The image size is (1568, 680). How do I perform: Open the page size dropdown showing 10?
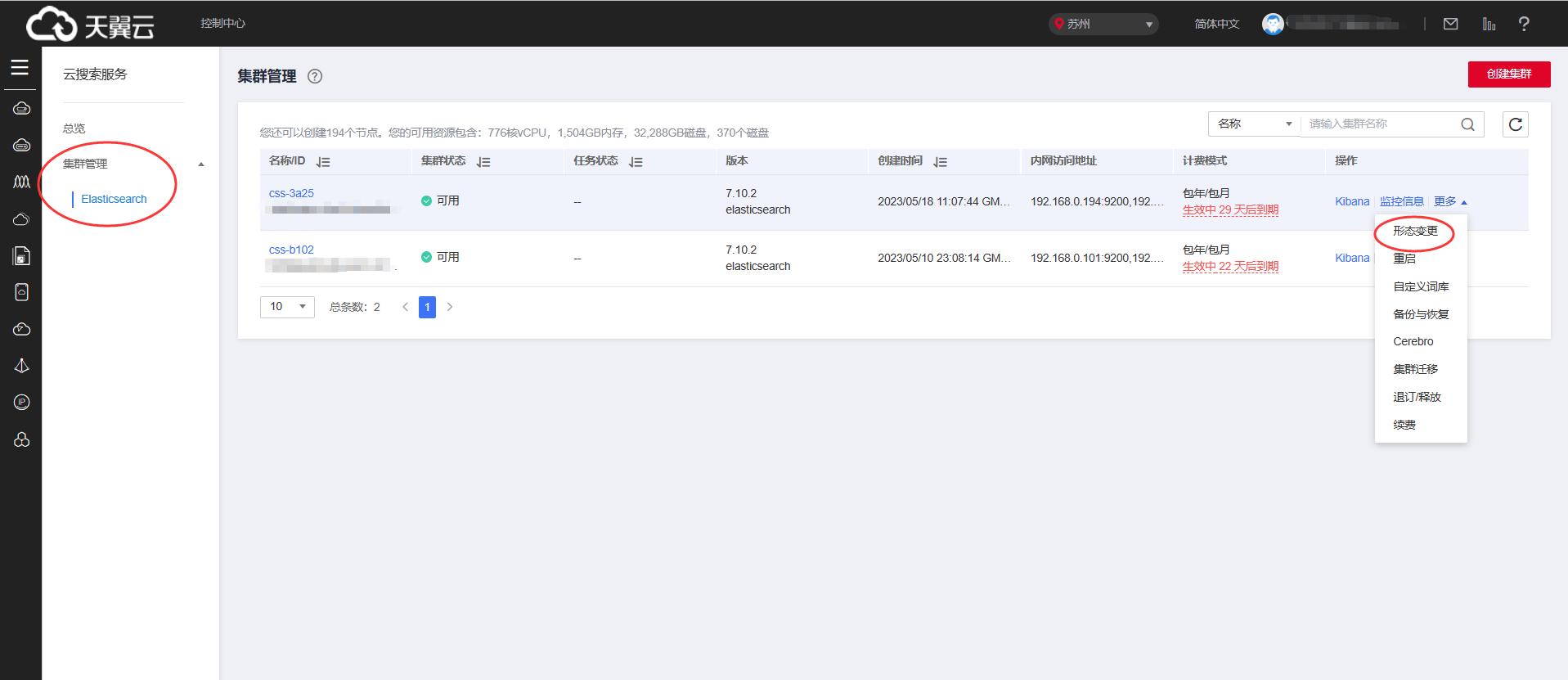[x=287, y=307]
